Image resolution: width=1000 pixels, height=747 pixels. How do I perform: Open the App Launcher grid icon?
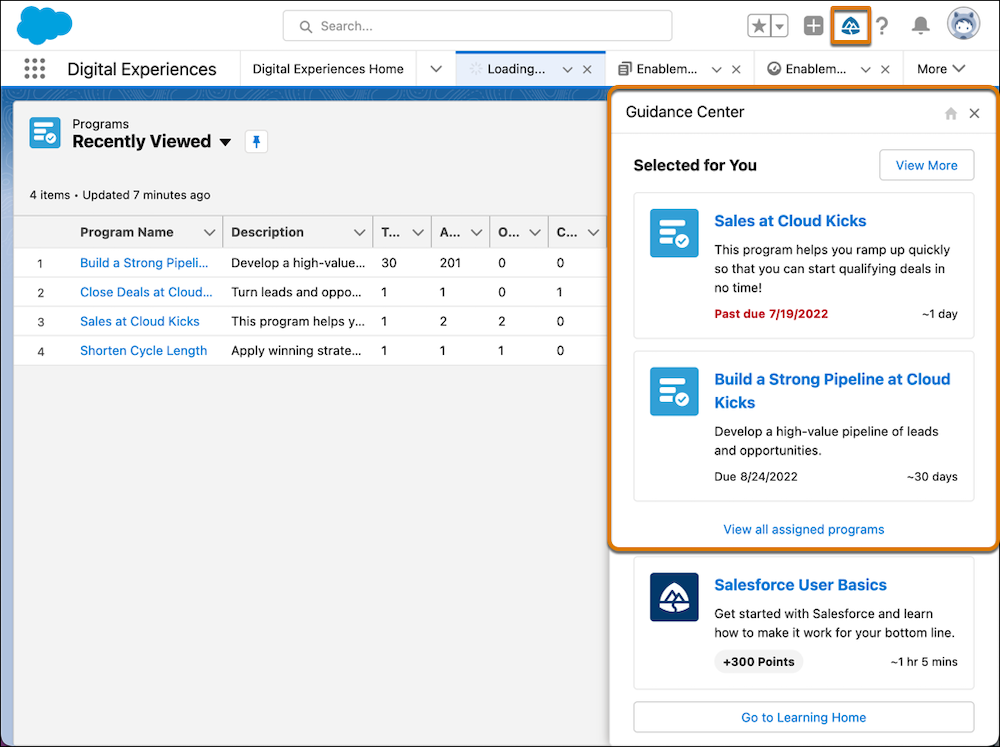[x=34, y=68]
